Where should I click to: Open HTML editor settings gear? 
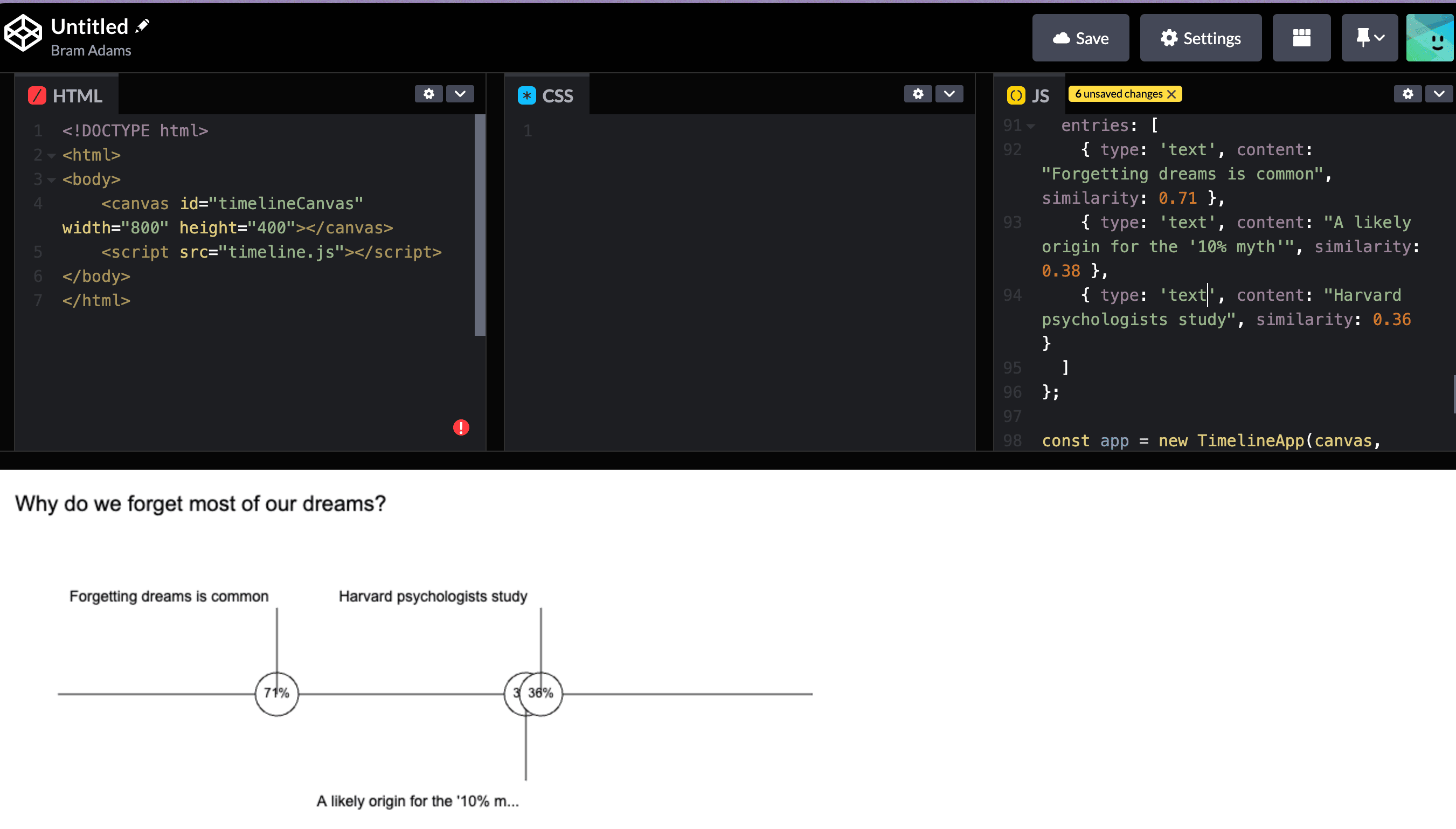pyautogui.click(x=428, y=94)
